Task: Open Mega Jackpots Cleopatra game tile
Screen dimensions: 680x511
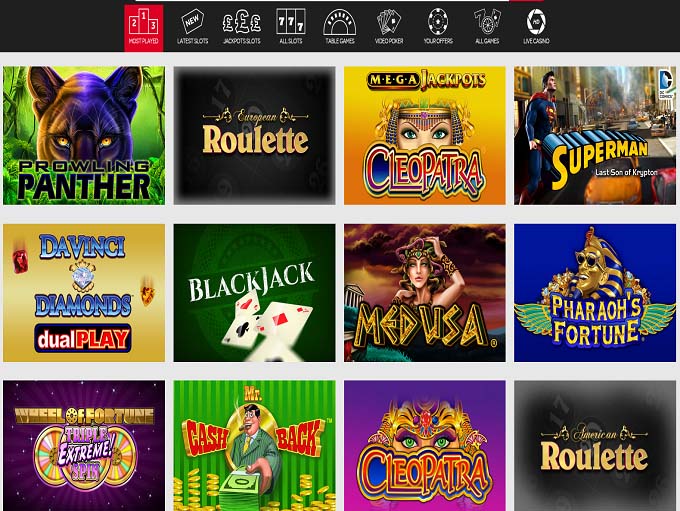Action: pyautogui.click(x=425, y=135)
